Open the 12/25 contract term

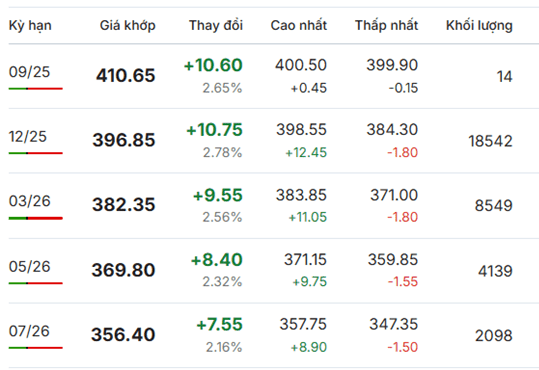pos(28,137)
